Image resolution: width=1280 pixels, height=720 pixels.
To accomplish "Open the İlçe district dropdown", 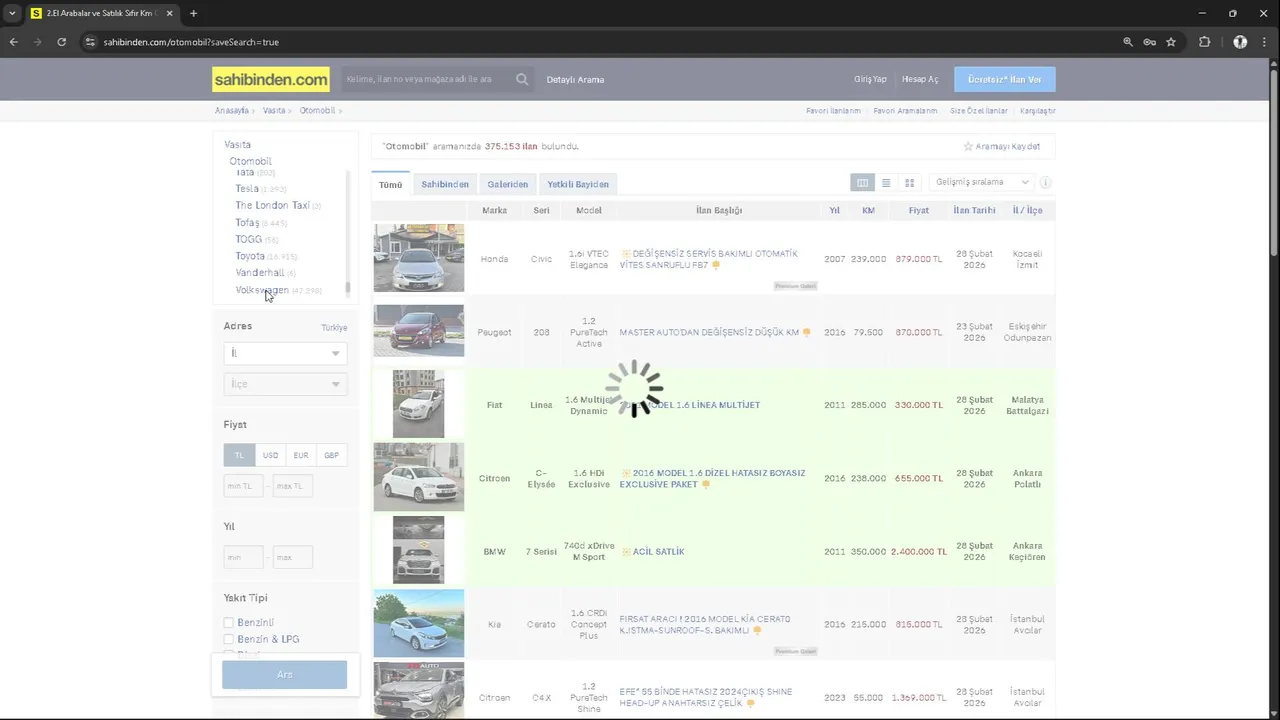I will coord(285,384).
